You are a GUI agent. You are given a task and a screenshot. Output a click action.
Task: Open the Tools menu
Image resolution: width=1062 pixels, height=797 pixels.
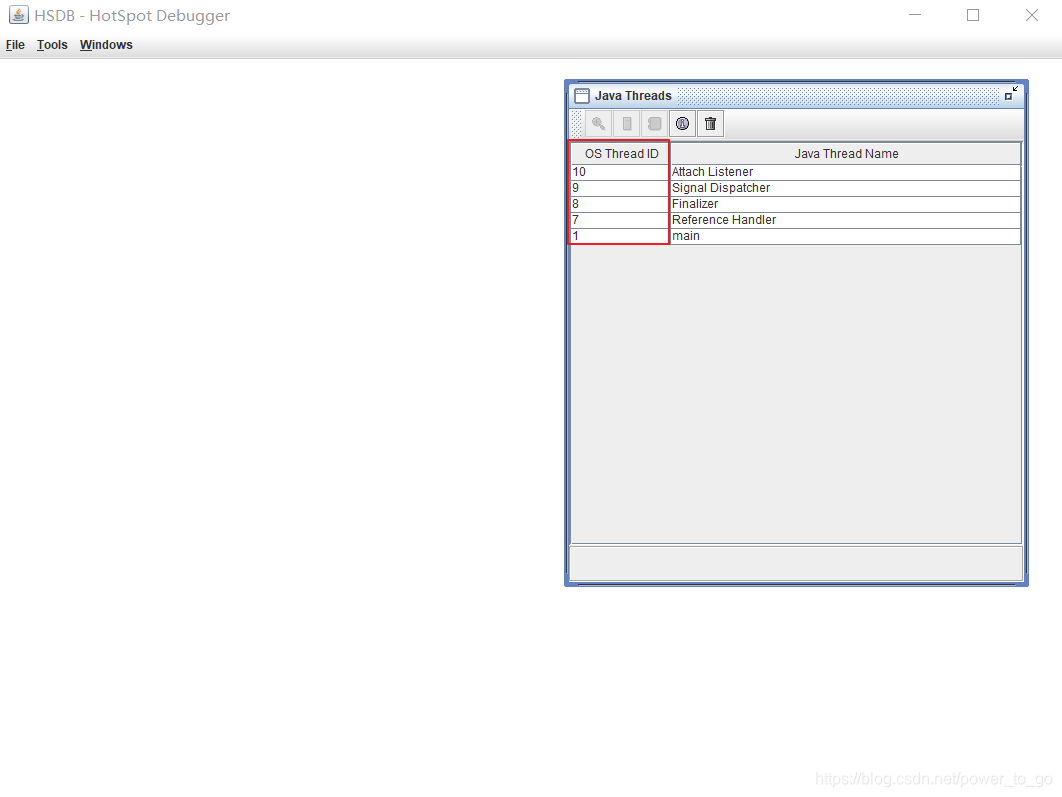coord(52,45)
